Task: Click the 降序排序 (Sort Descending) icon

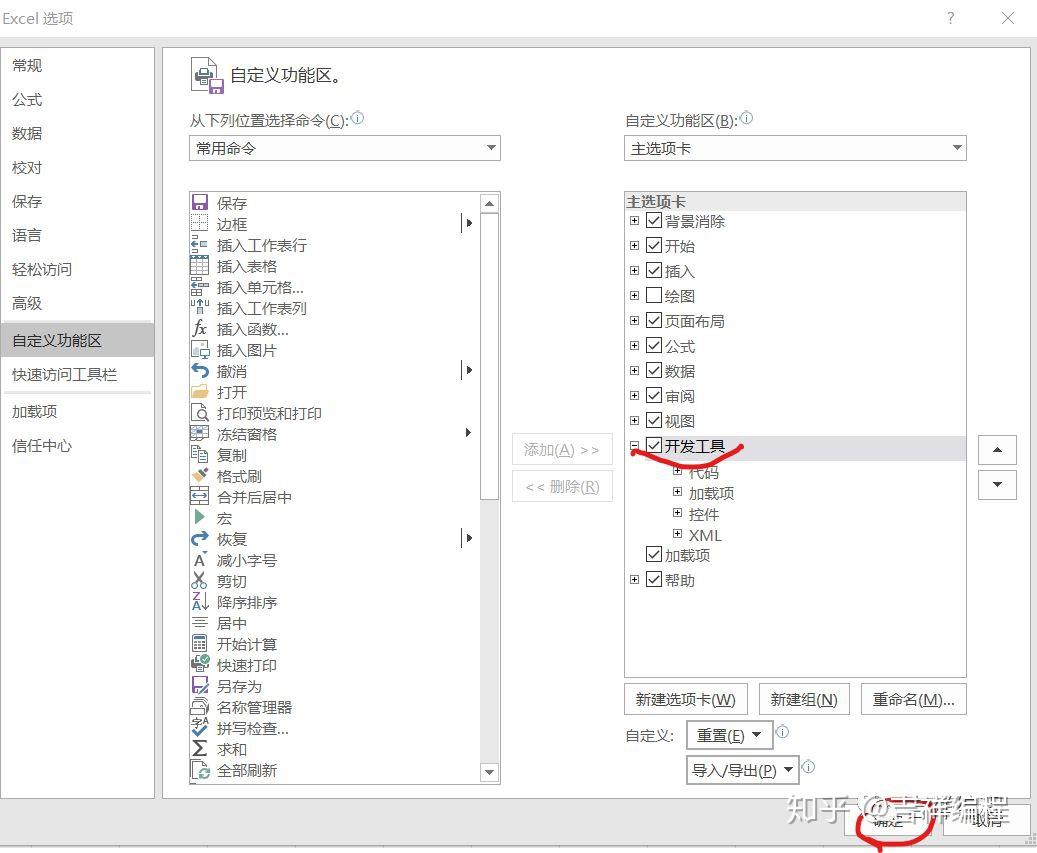Action: 199,601
